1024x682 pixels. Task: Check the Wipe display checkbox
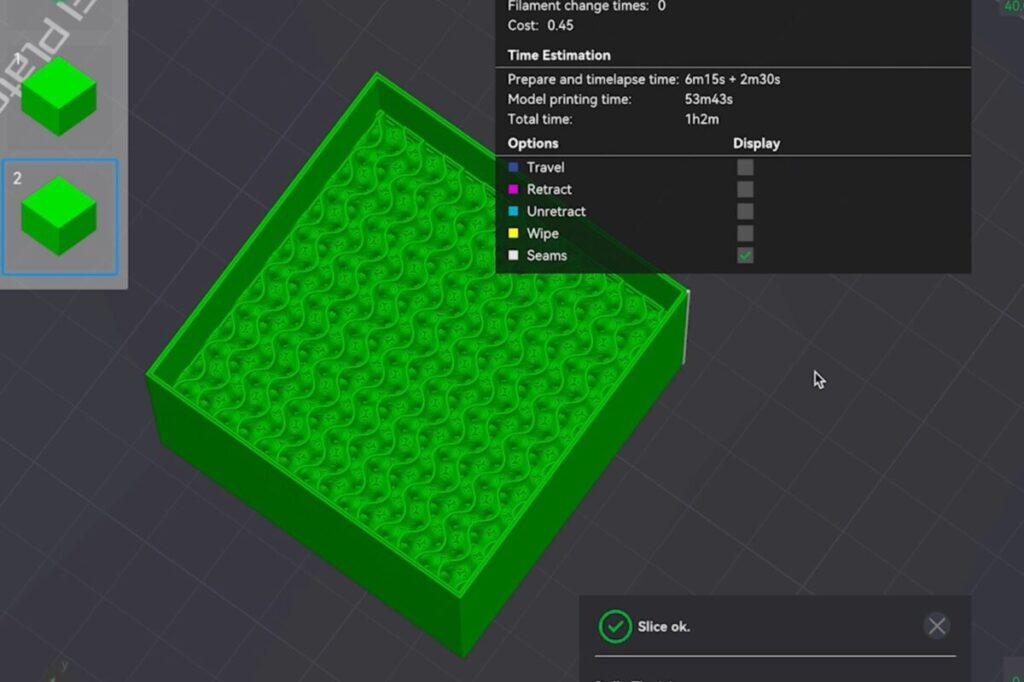[x=745, y=234]
